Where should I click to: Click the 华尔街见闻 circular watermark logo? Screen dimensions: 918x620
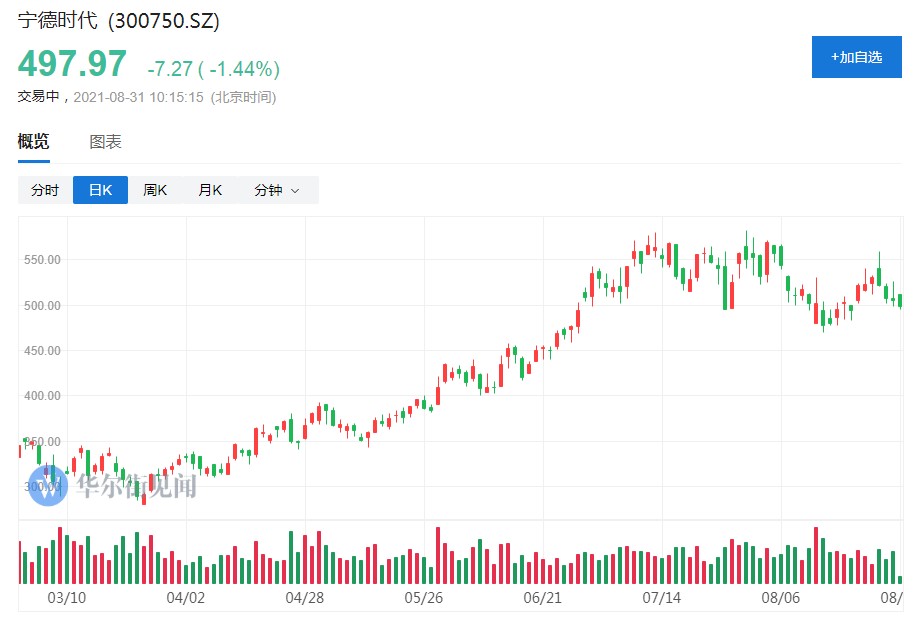click(x=47, y=486)
